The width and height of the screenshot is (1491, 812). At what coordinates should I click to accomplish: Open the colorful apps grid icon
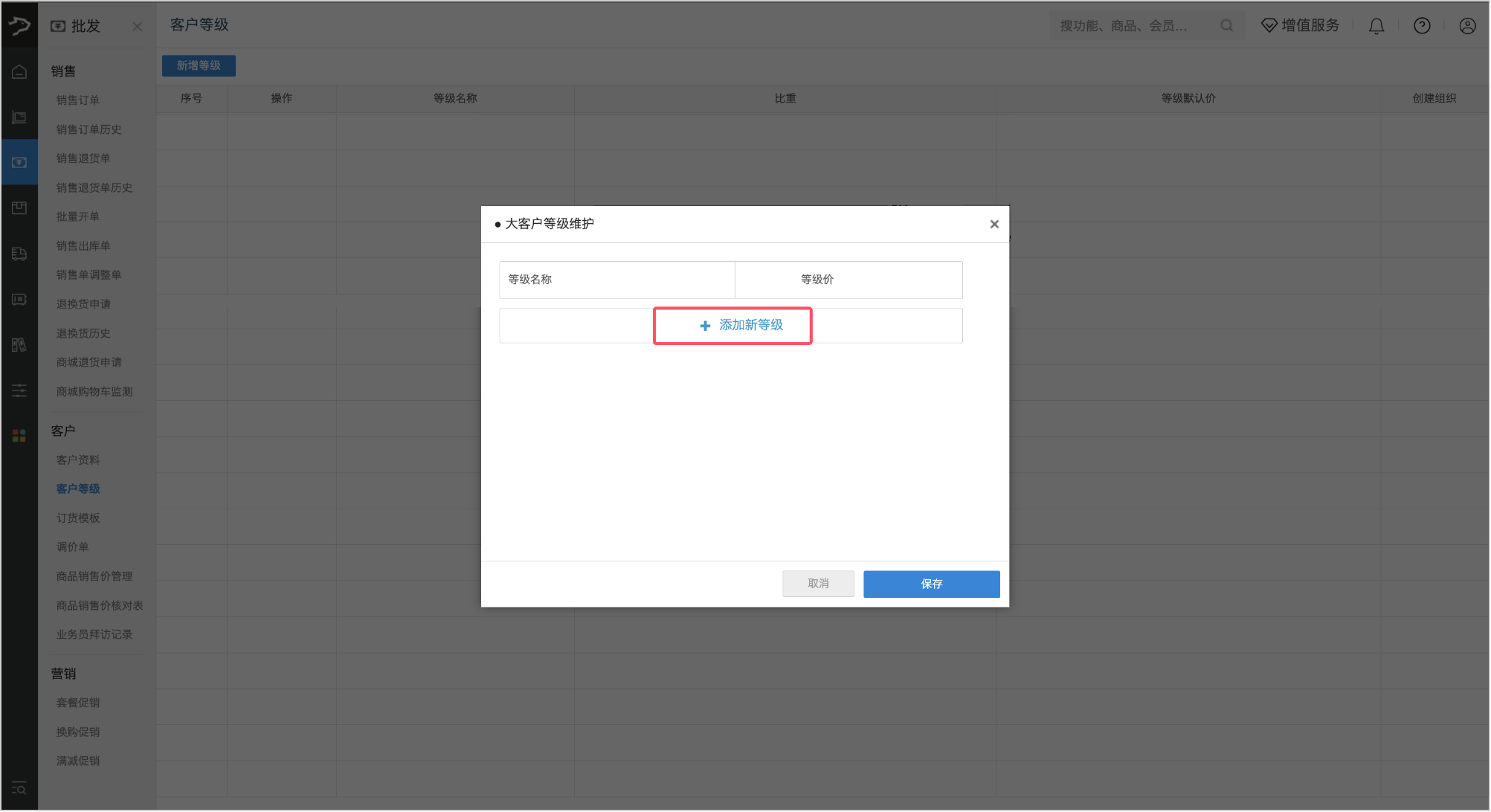pos(19,436)
